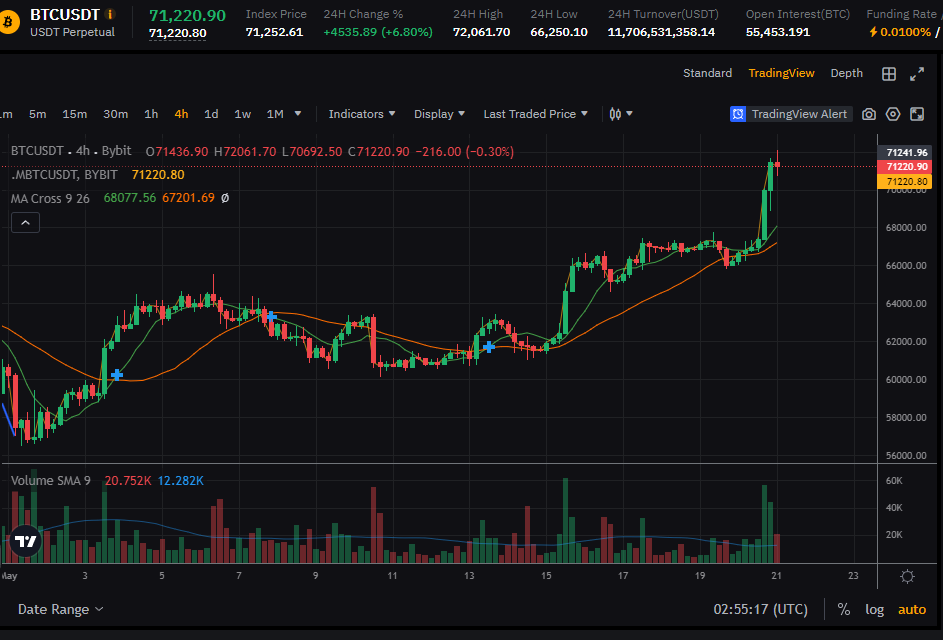Collapse the indicator legend with caret button
The width and height of the screenshot is (943, 640).
pos(25,223)
